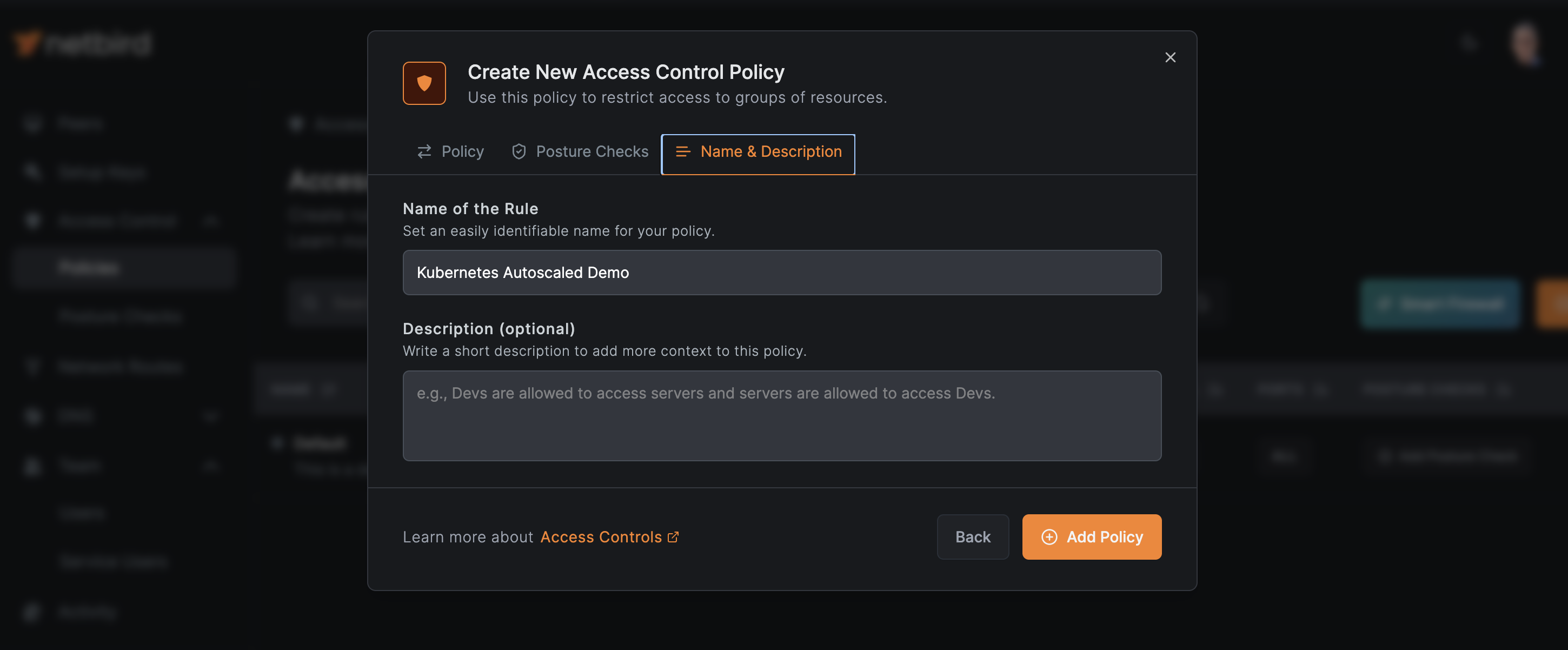Open the user avatar menu
The height and width of the screenshot is (650, 1568).
[x=1526, y=43]
